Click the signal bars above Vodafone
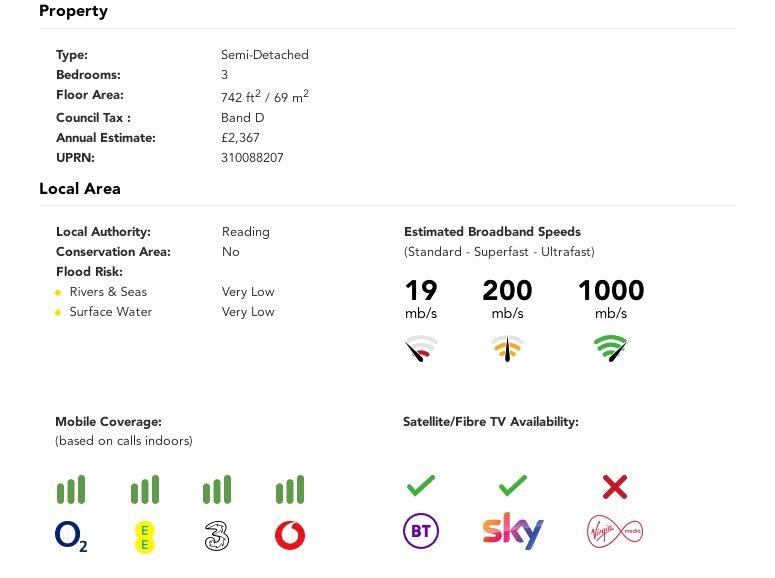This screenshot has height=578, width=775. coord(290,489)
